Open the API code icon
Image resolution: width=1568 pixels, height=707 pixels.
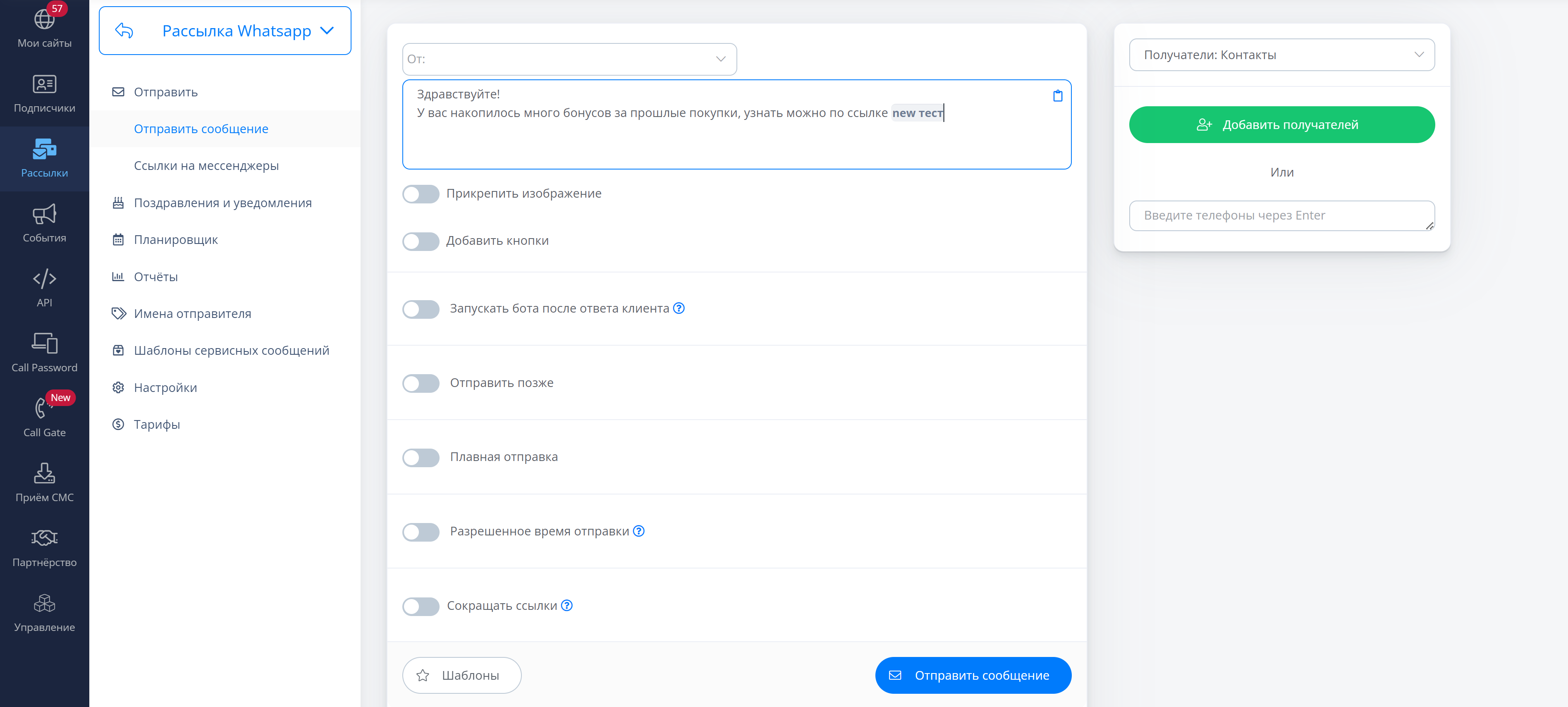pyautogui.click(x=44, y=279)
